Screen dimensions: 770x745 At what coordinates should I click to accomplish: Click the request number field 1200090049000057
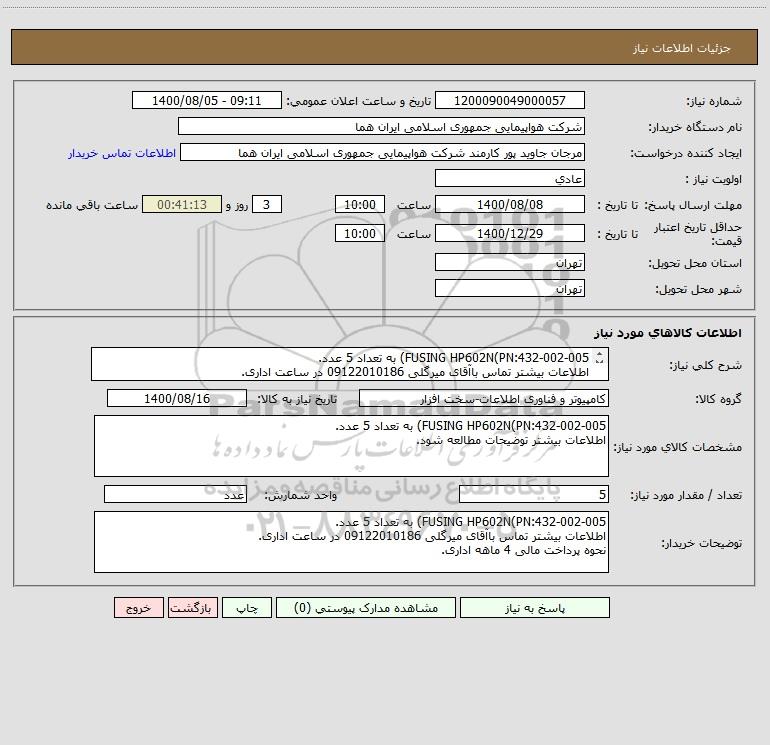(x=510, y=100)
